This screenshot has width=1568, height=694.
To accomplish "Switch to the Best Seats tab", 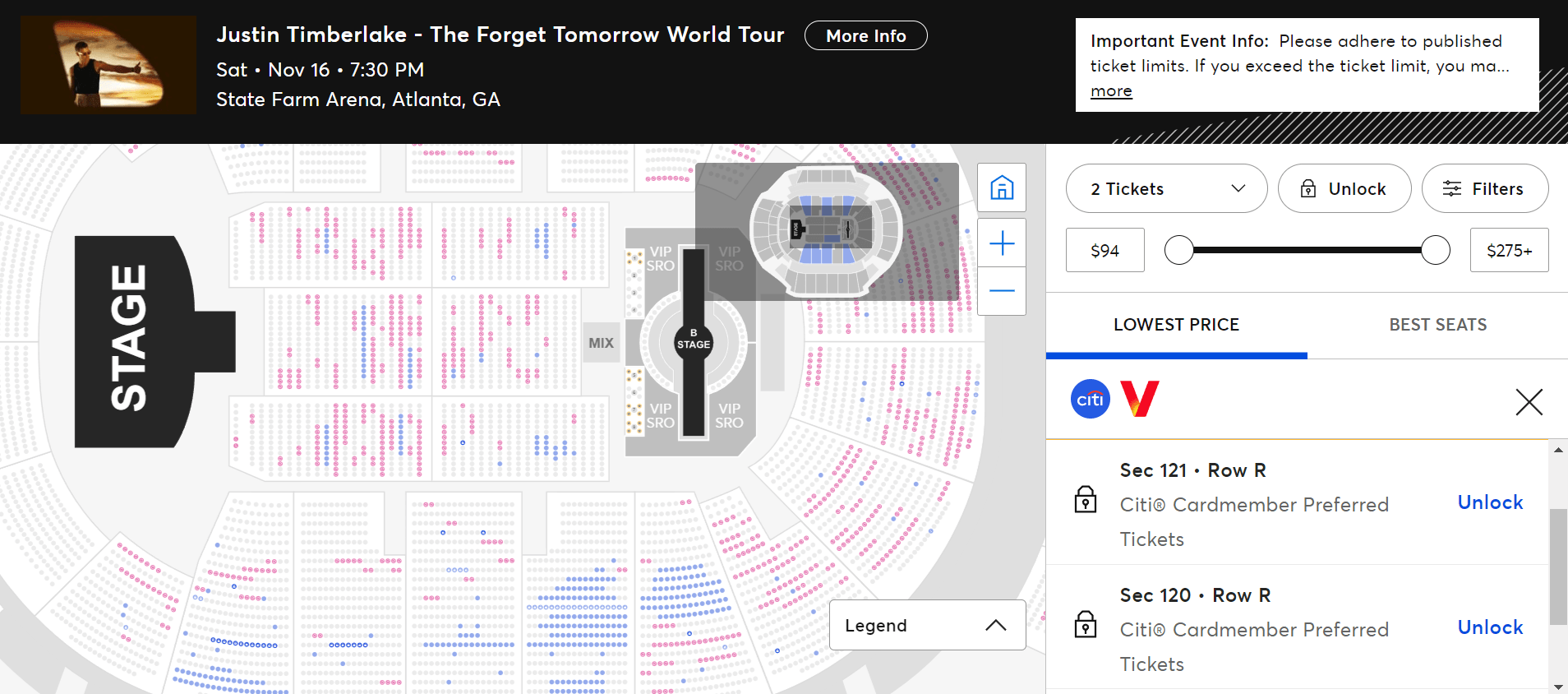I will 1437,325.
